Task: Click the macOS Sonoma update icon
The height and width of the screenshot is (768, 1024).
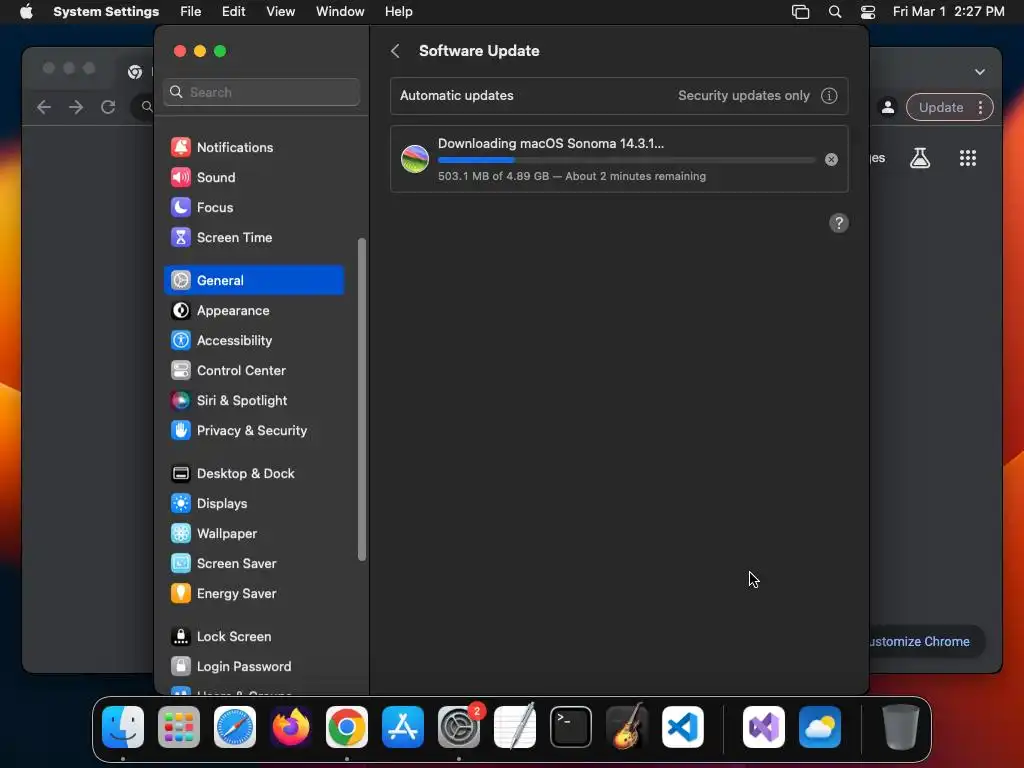Action: [415, 159]
